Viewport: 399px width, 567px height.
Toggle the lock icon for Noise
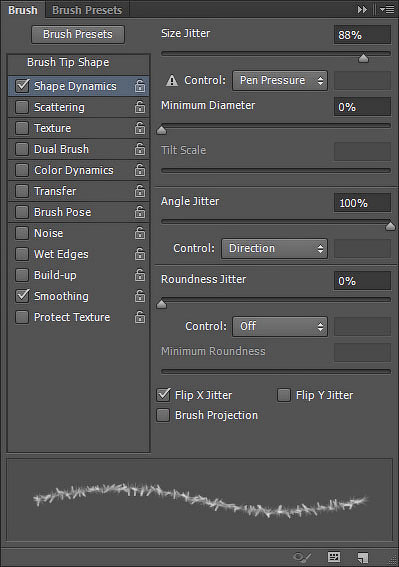click(140, 233)
